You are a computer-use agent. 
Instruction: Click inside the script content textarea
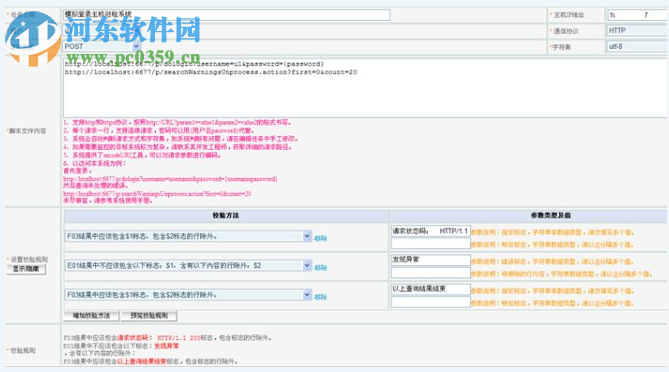365,88
